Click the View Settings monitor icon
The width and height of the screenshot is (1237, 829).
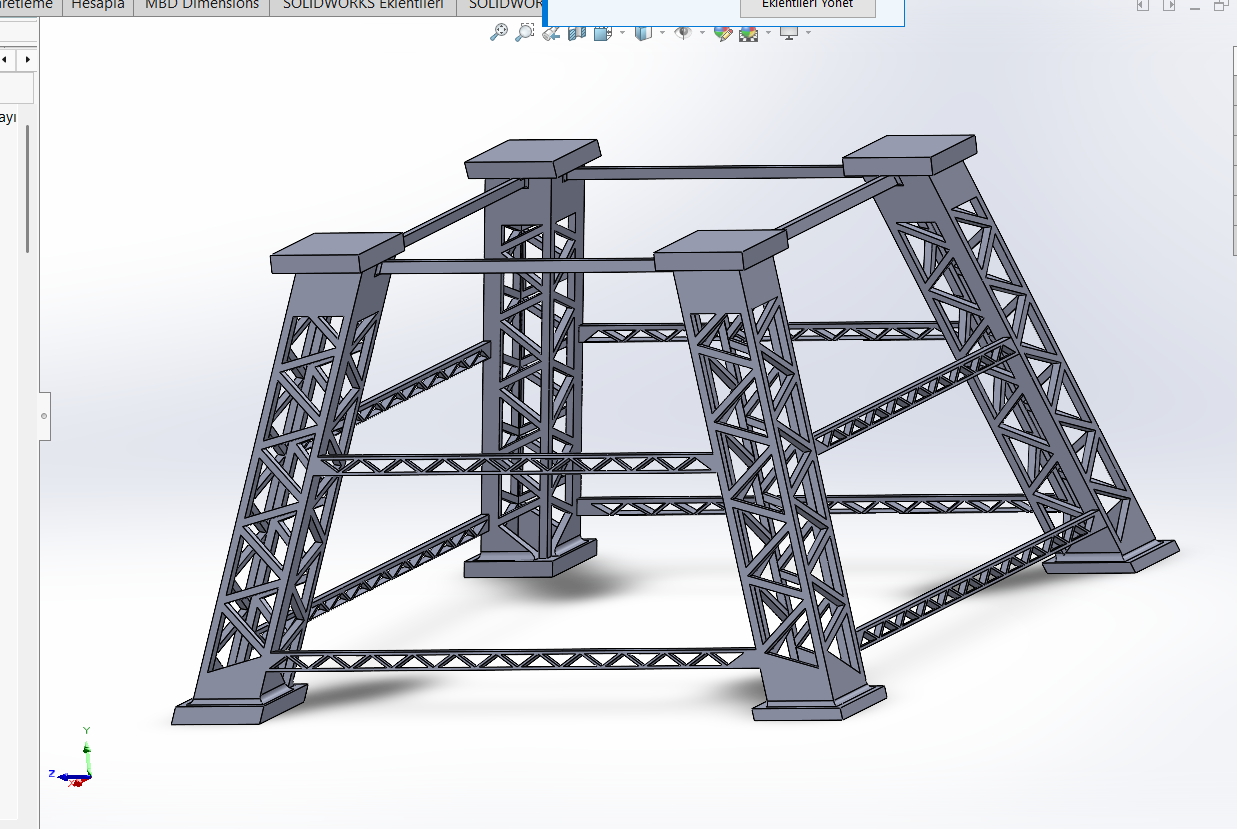tap(789, 33)
